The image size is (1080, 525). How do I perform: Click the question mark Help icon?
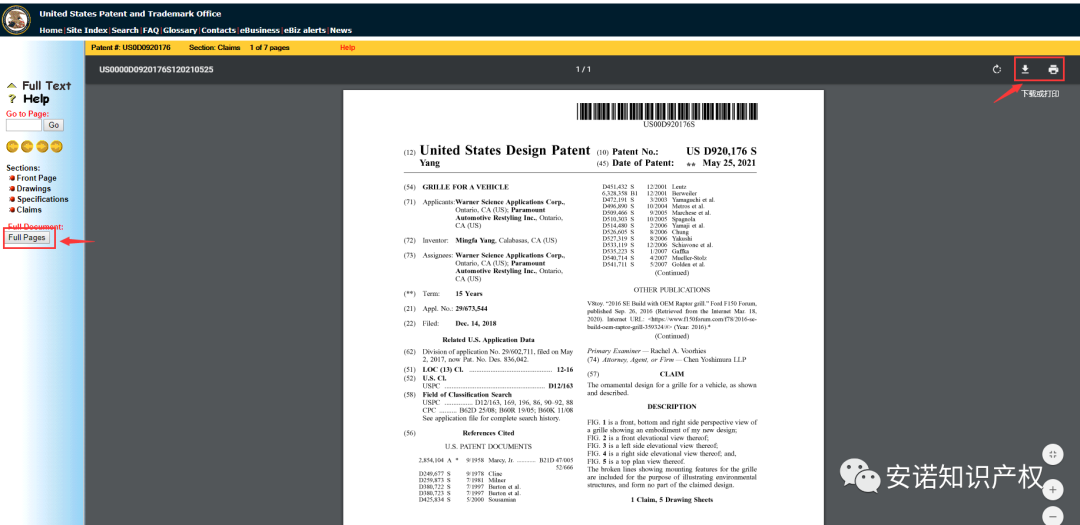pos(12,99)
